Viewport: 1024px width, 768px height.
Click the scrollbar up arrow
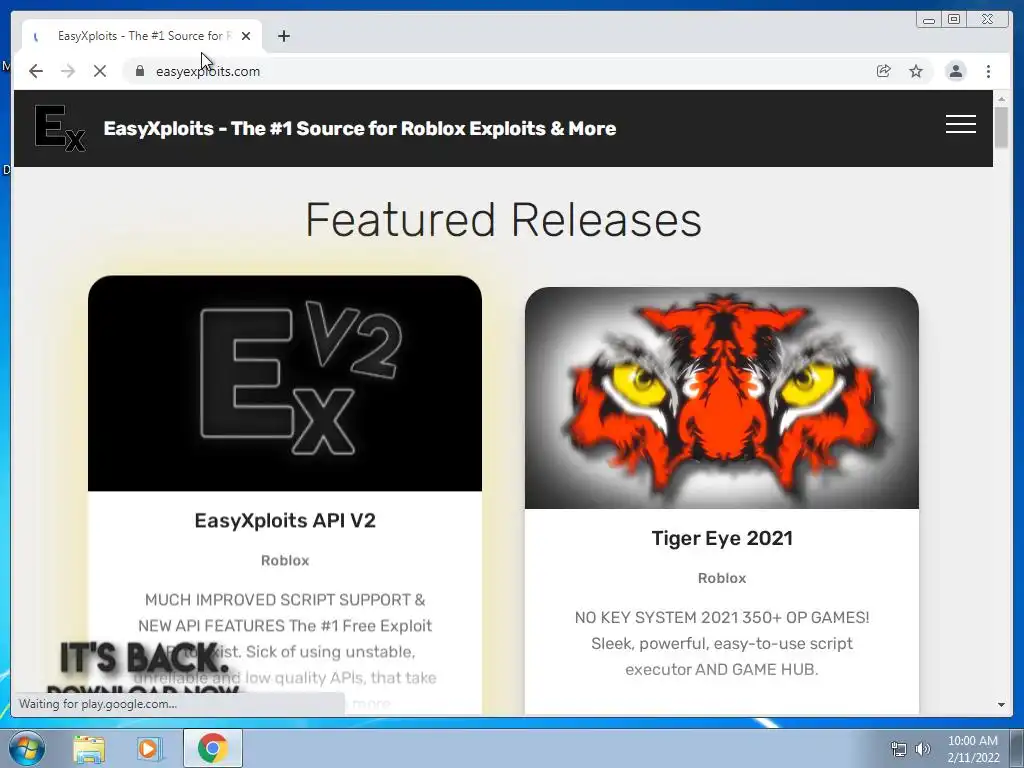click(1001, 99)
